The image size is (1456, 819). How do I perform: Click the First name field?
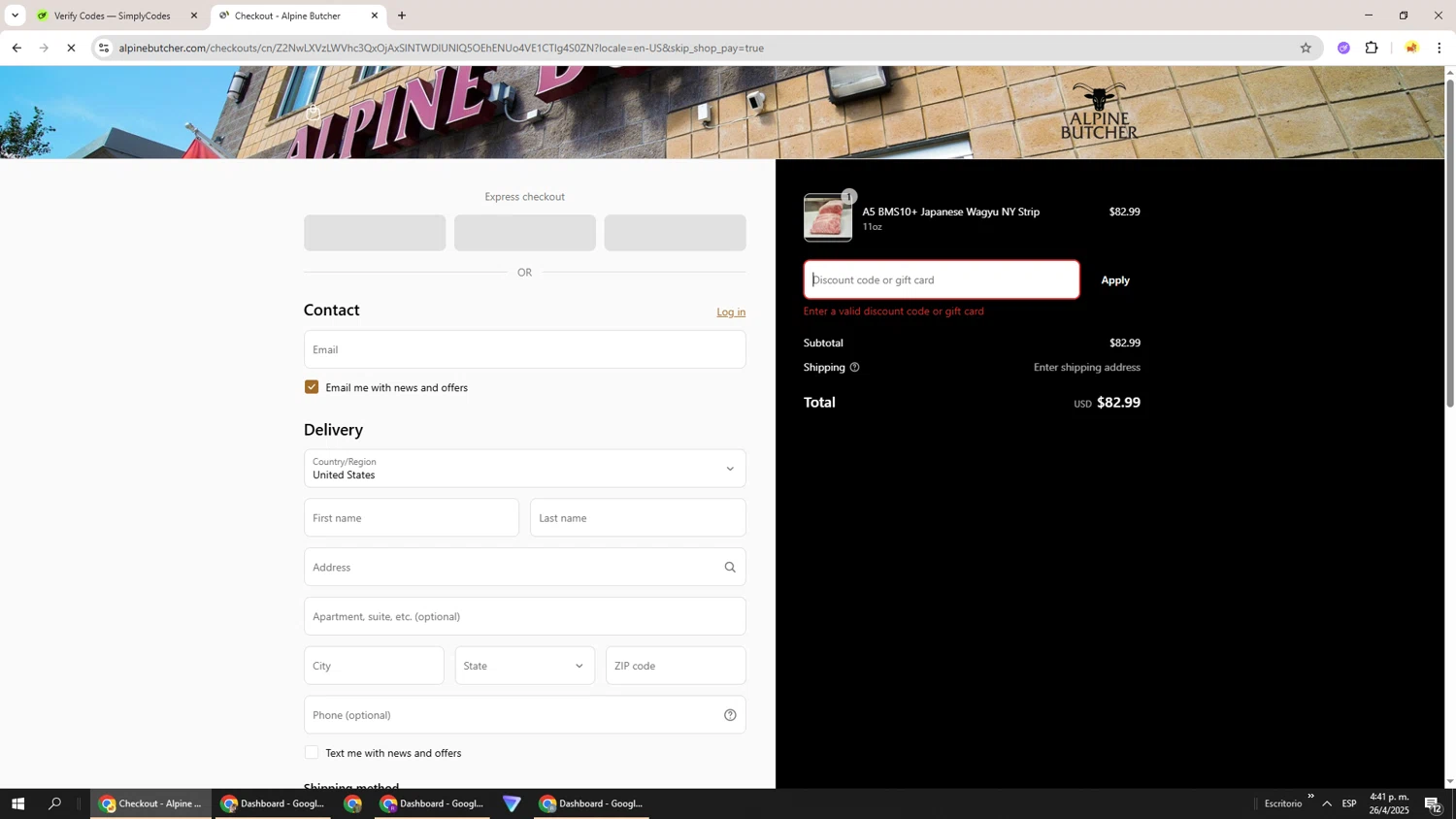(412, 518)
